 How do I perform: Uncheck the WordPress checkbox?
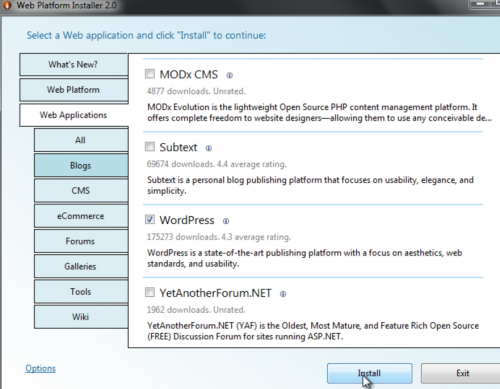[x=150, y=219]
